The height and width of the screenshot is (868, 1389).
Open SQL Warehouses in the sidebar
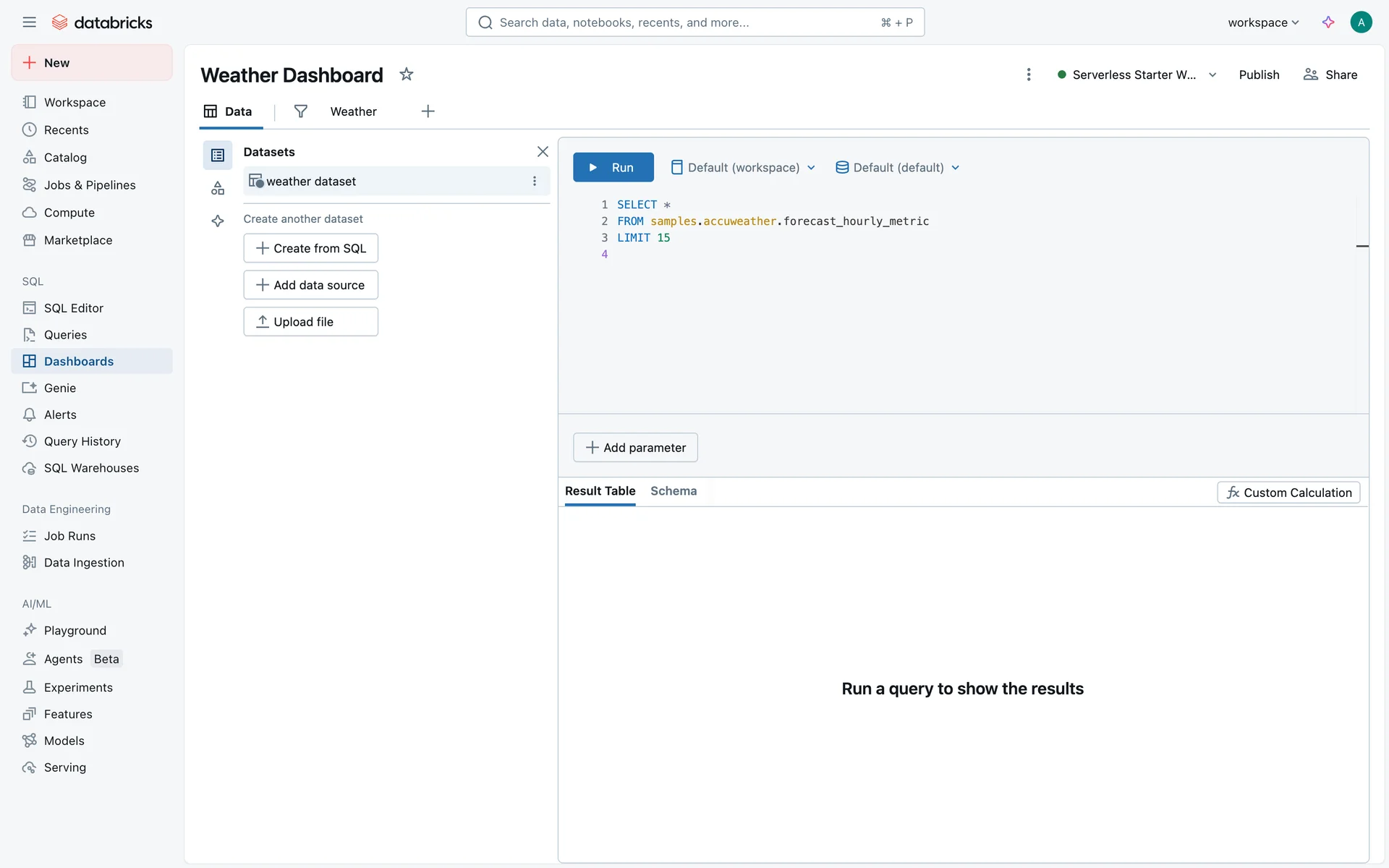coord(91,468)
